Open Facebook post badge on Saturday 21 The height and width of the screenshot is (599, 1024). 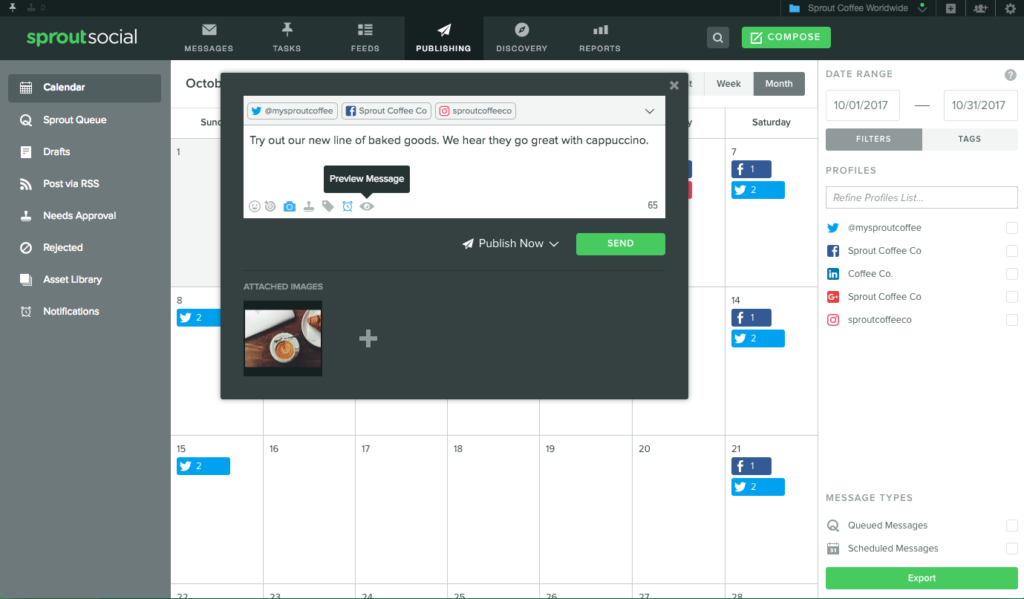tap(751, 466)
